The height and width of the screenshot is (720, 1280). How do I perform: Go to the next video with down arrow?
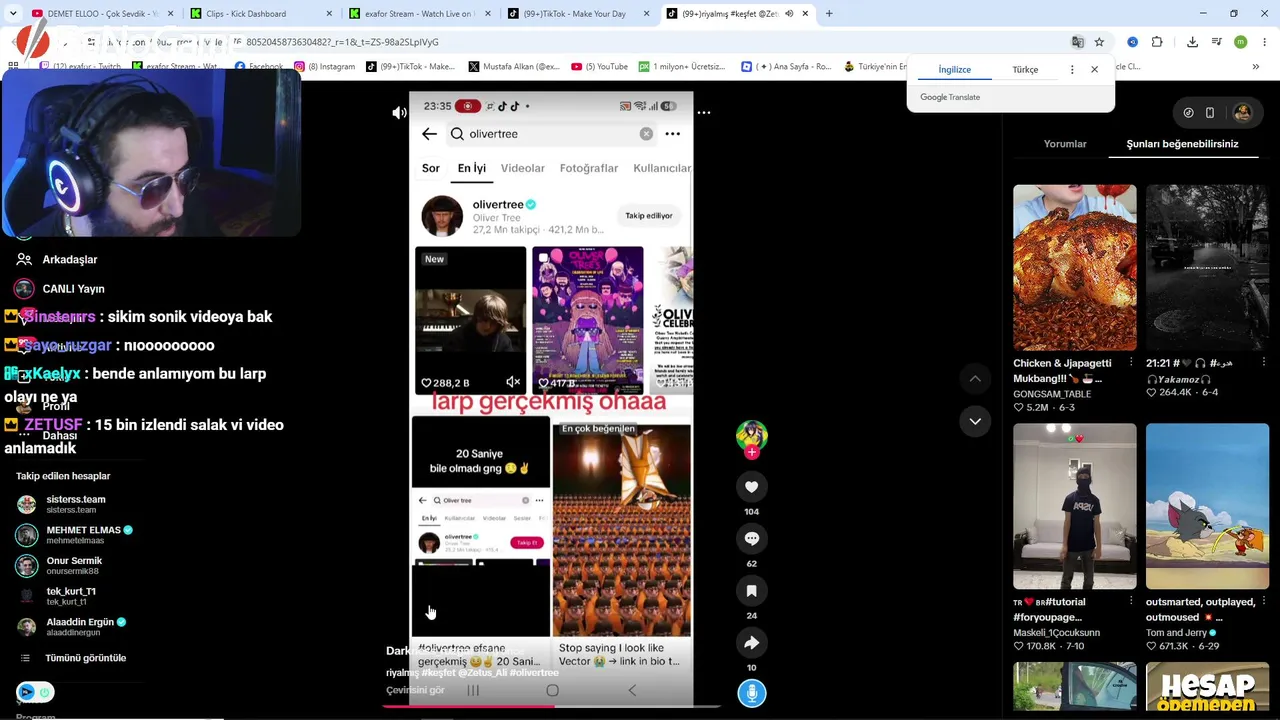pyautogui.click(x=975, y=421)
